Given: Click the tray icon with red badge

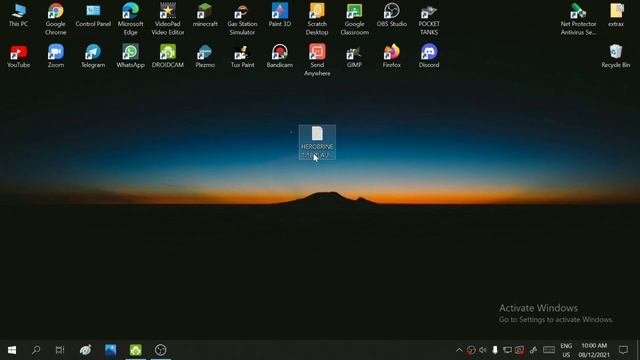Looking at the screenshot, I should pos(520,350).
